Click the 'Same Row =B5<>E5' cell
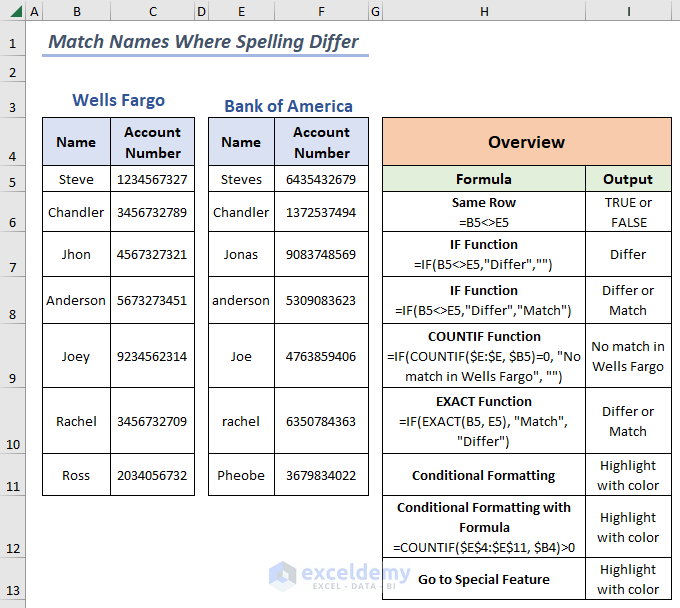Image resolution: width=680 pixels, height=608 pixels. pyautogui.click(x=484, y=212)
